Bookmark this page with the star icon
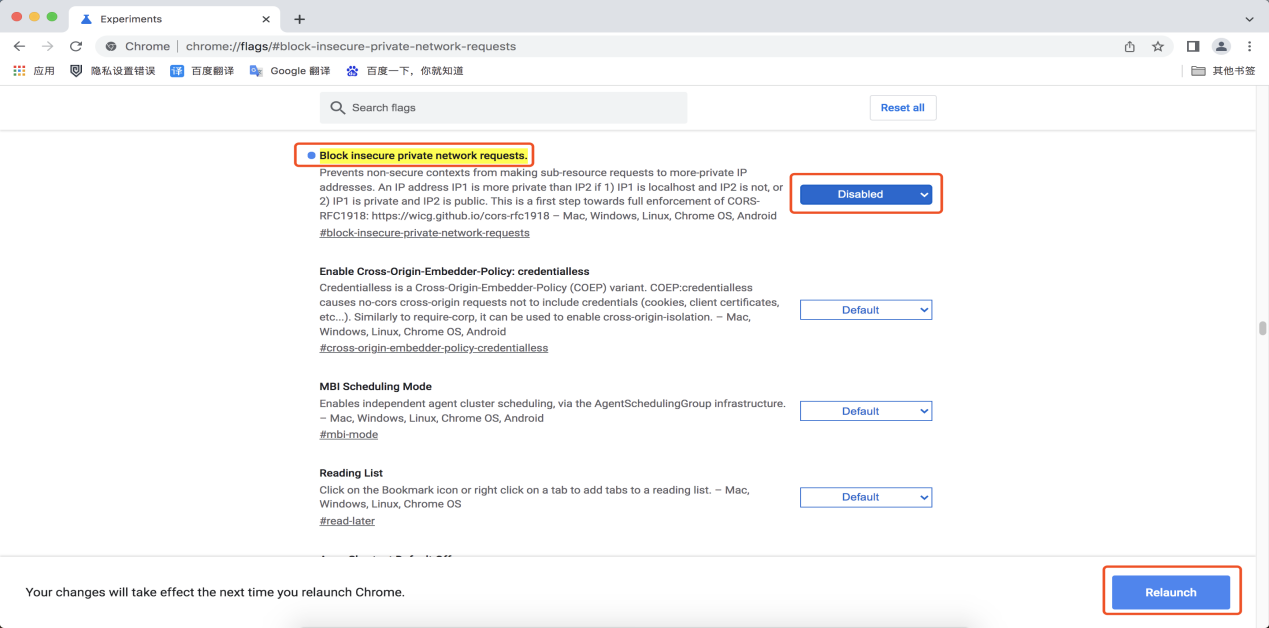Screen dimensions: 1269x628 click(1158, 46)
